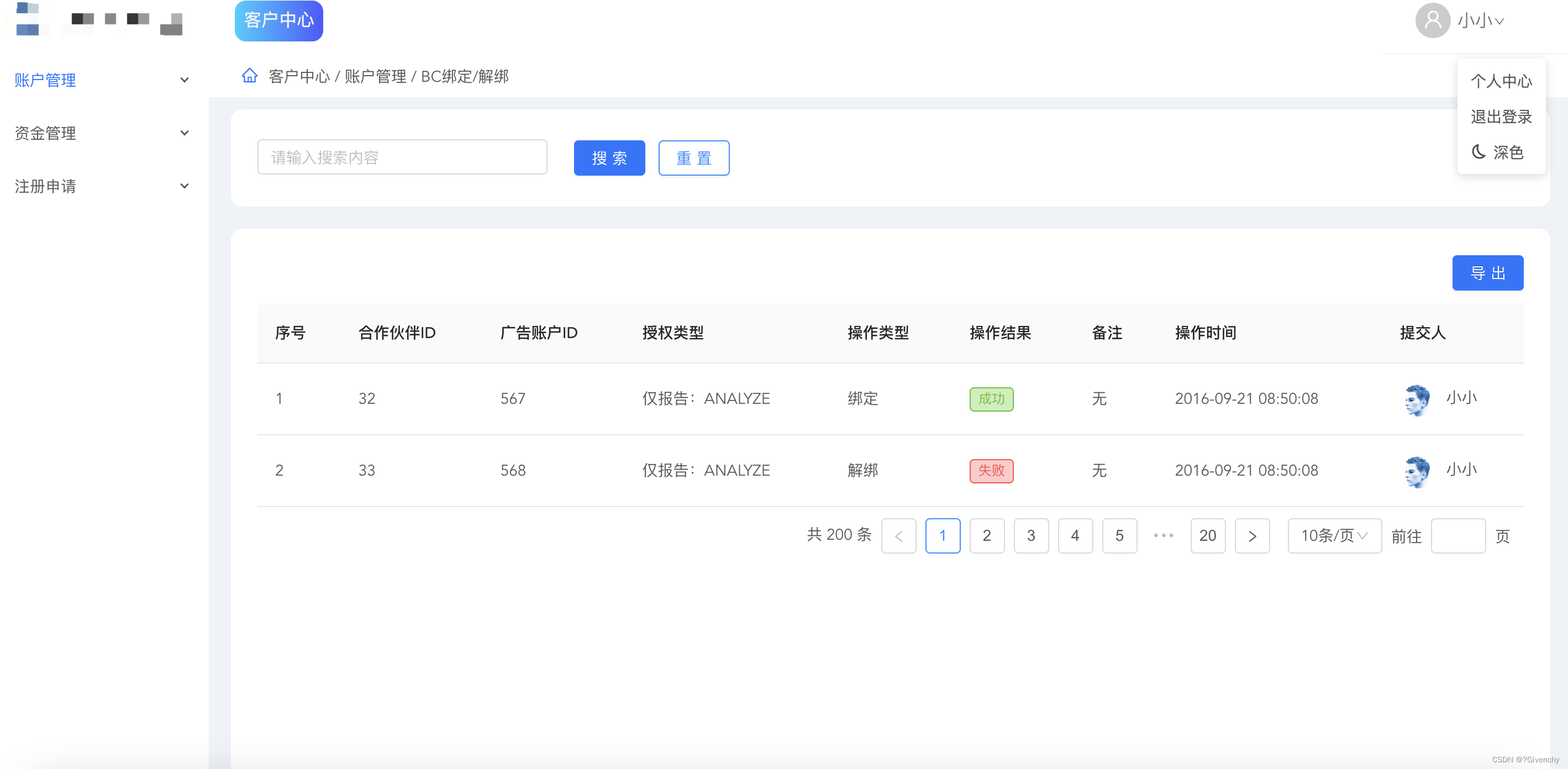Image resolution: width=1568 pixels, height=769 pixels.
Task: Expand the 账户管理 sidebar menu chevron
Action: coord(185,80)
